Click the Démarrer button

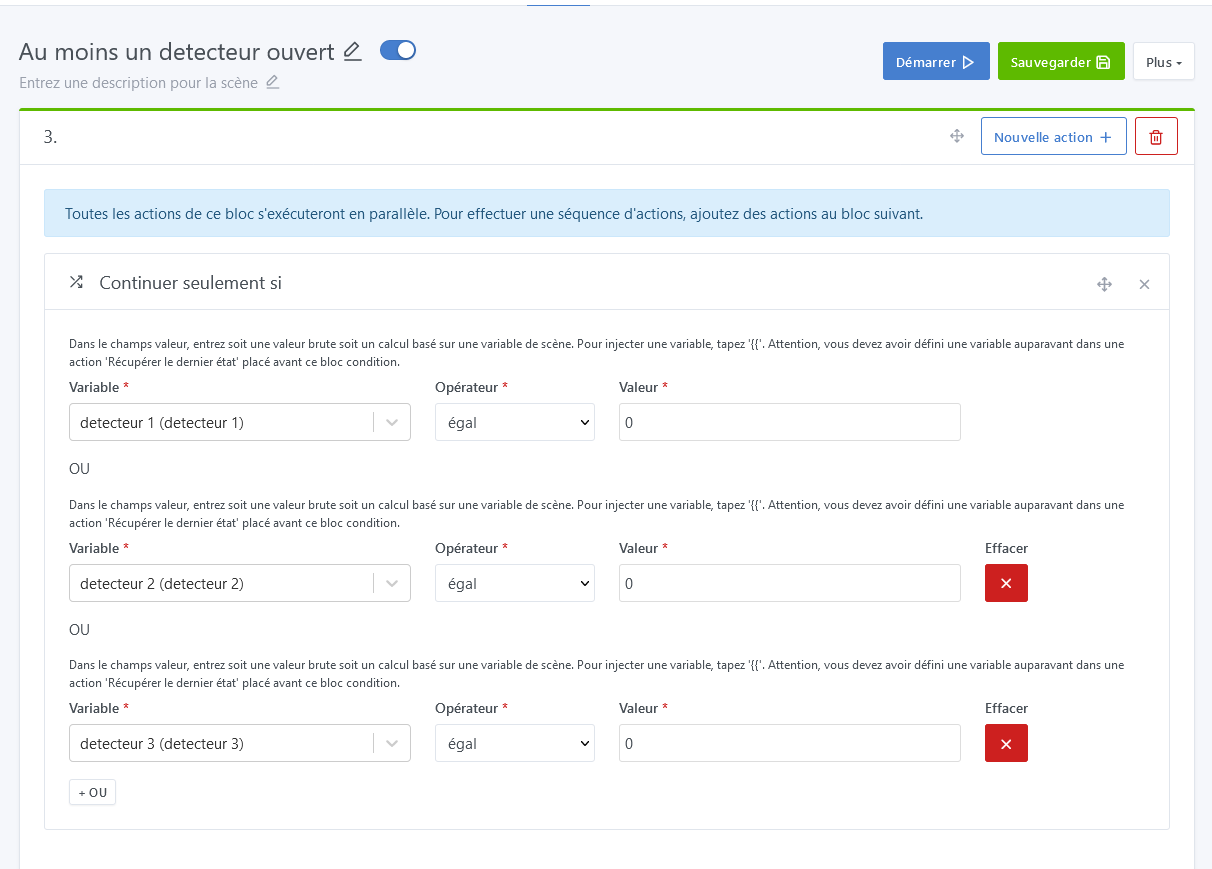[935, 61]
